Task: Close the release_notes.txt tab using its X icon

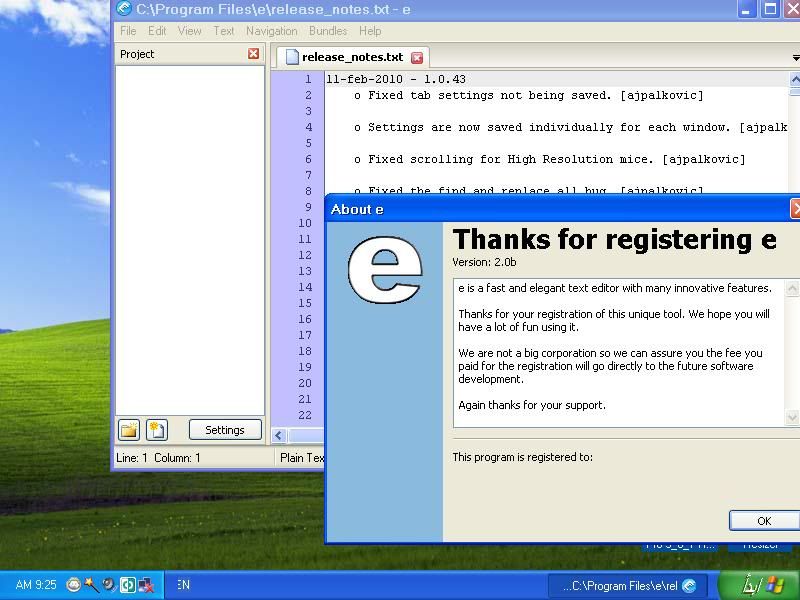Action: point(417,58)
